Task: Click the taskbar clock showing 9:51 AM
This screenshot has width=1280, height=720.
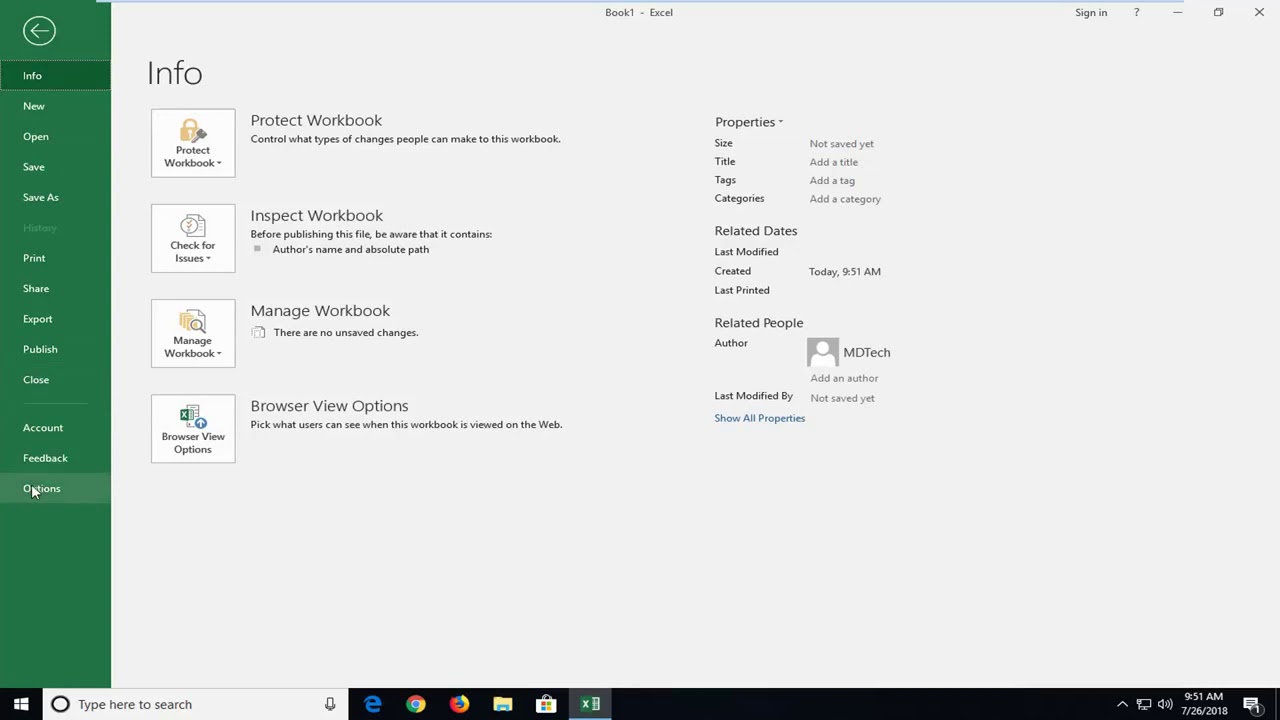Action: coord(1204,704)
